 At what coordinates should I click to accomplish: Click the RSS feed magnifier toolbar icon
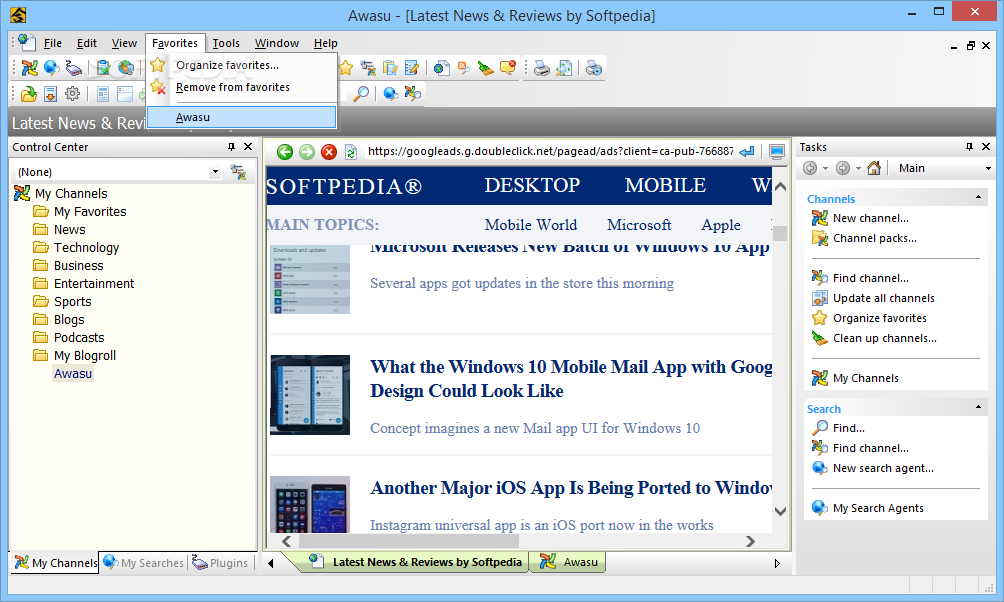[463, 68]
